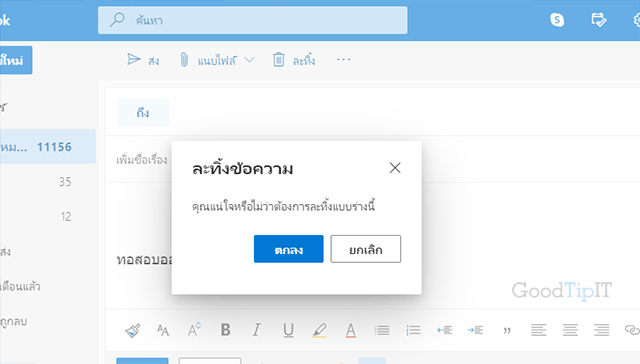The width and height of the screenshot is (640, 364).
Task: Insert a numbered list
Action: (413, 330)
